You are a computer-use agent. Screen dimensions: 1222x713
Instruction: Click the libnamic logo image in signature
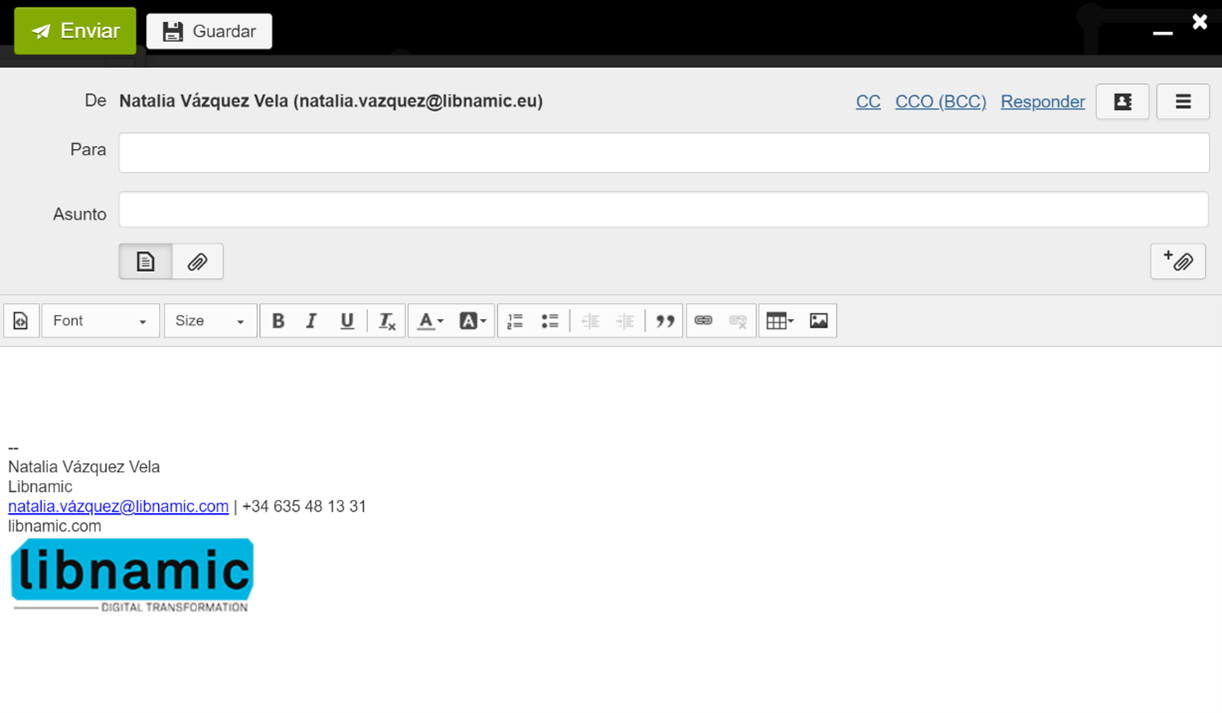[132, 575]
